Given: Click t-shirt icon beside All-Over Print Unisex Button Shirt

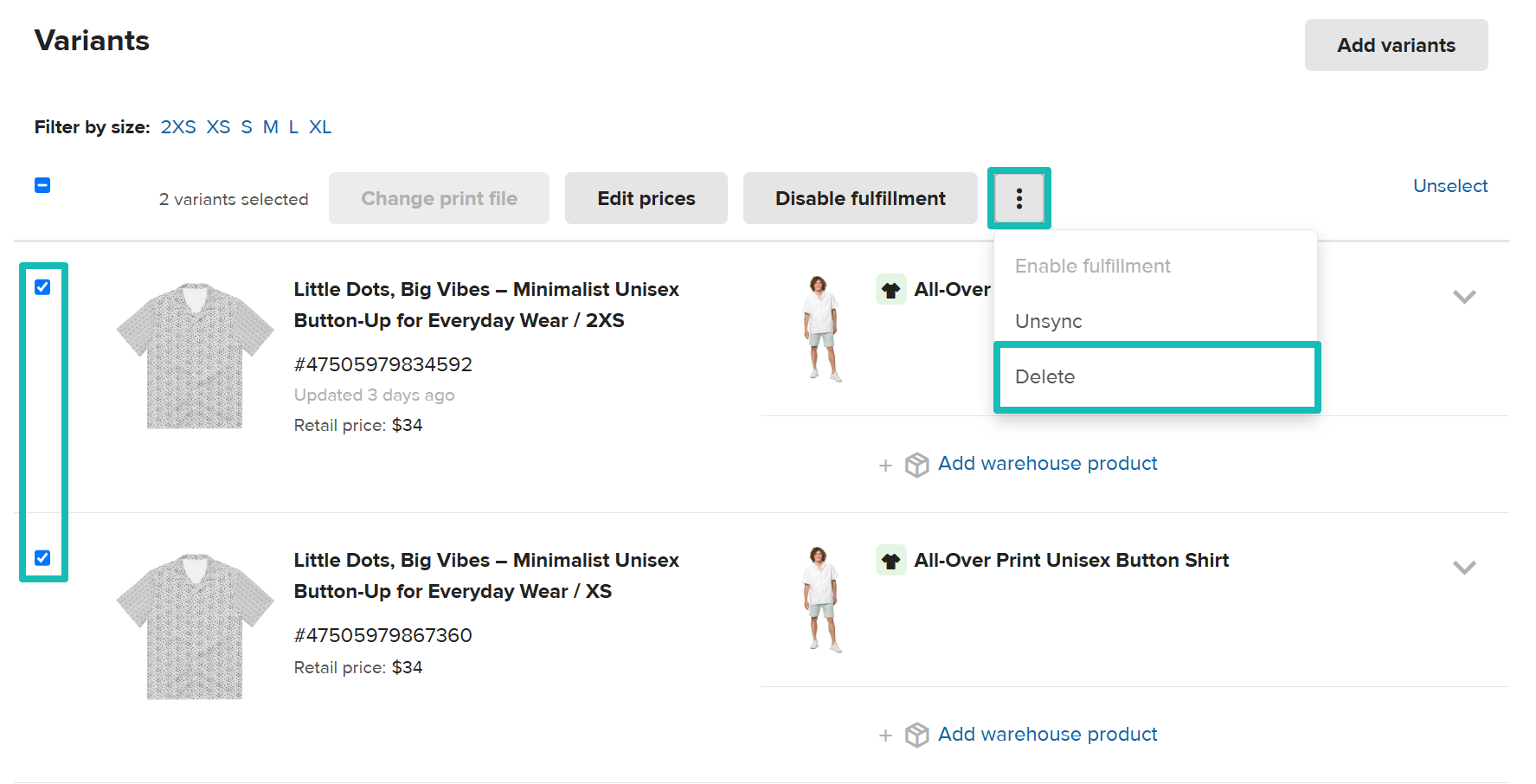Looking at the screenshot, I should [890, 561].
